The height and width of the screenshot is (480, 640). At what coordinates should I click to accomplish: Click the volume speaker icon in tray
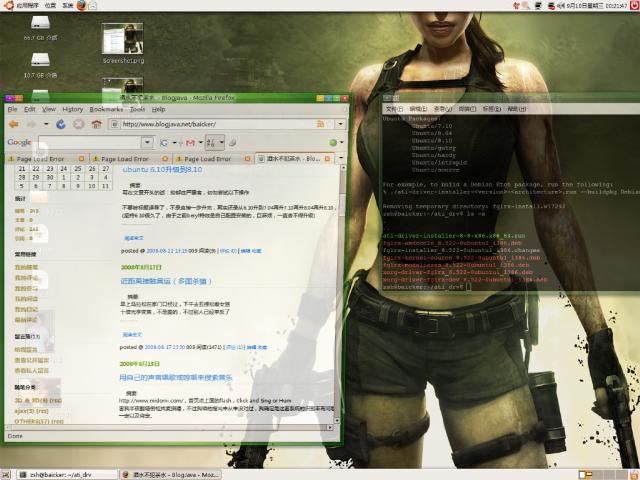click(x=562, y=6)
